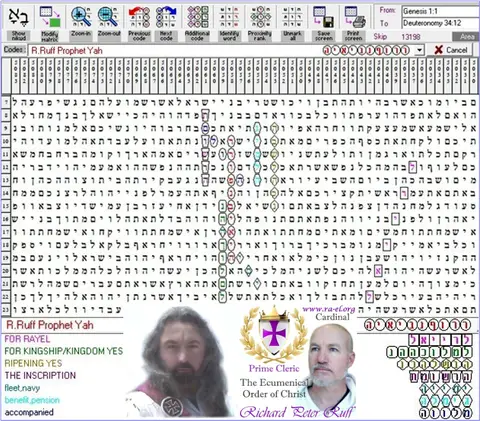Click the long-haired bearded man's photo
The height and width of the screenshot is (421, 480).
pos(182,362)
